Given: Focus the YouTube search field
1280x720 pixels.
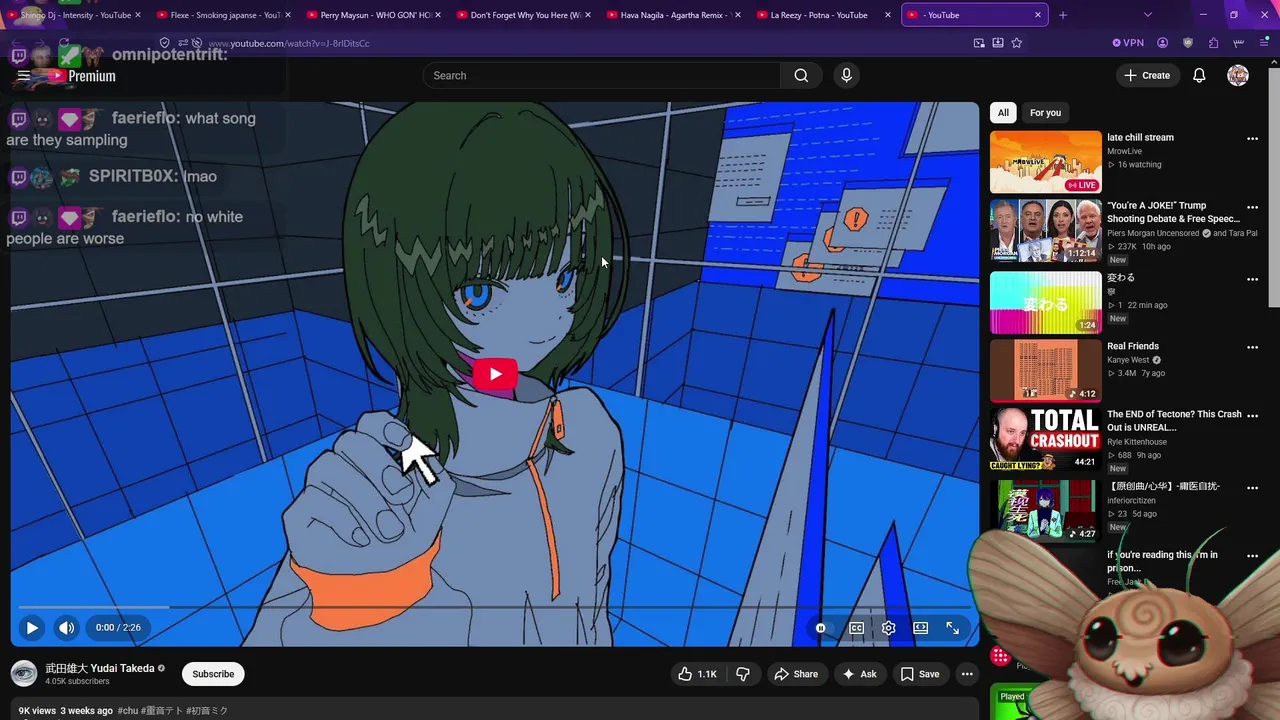Looking at the screenshot, I should click(x=601, y=76).
